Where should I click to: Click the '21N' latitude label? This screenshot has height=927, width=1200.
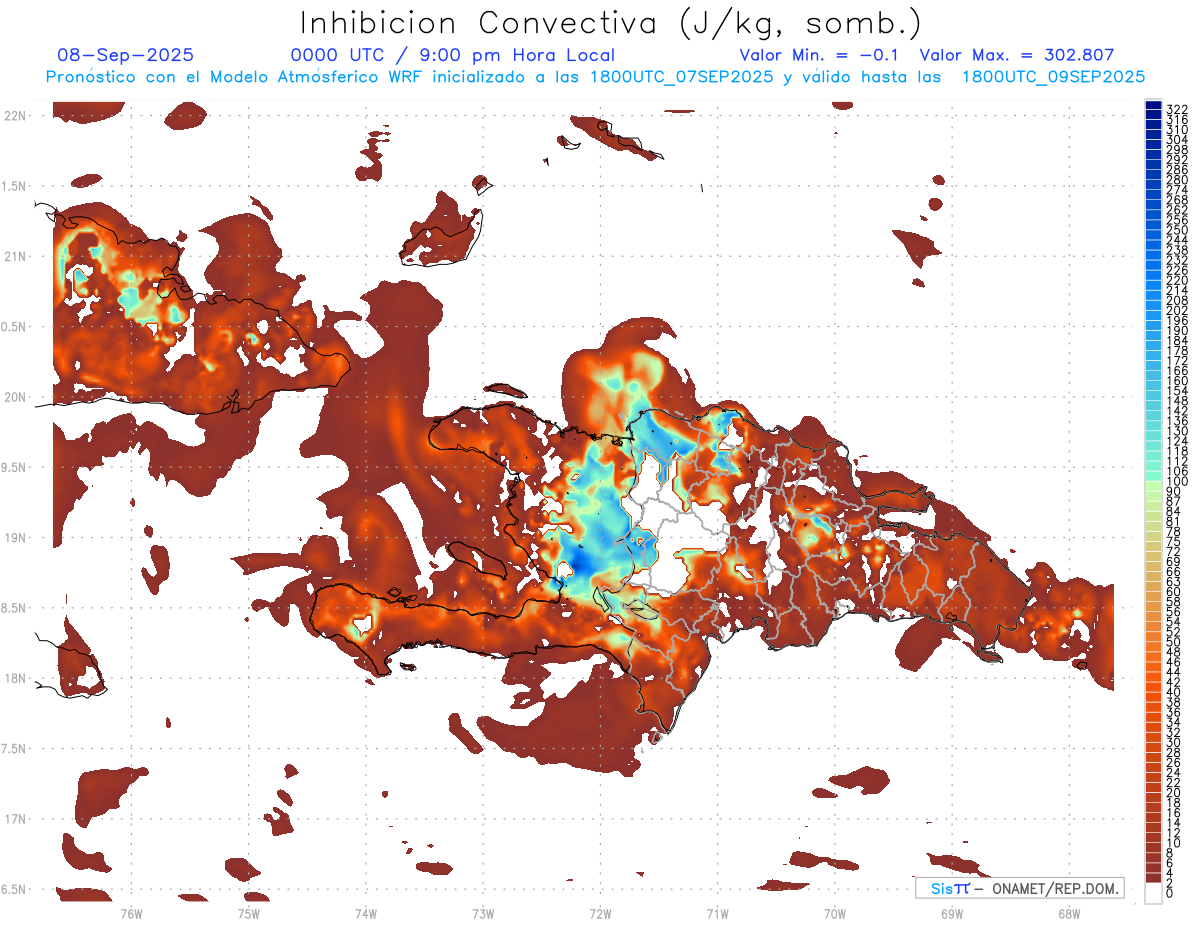14,256
